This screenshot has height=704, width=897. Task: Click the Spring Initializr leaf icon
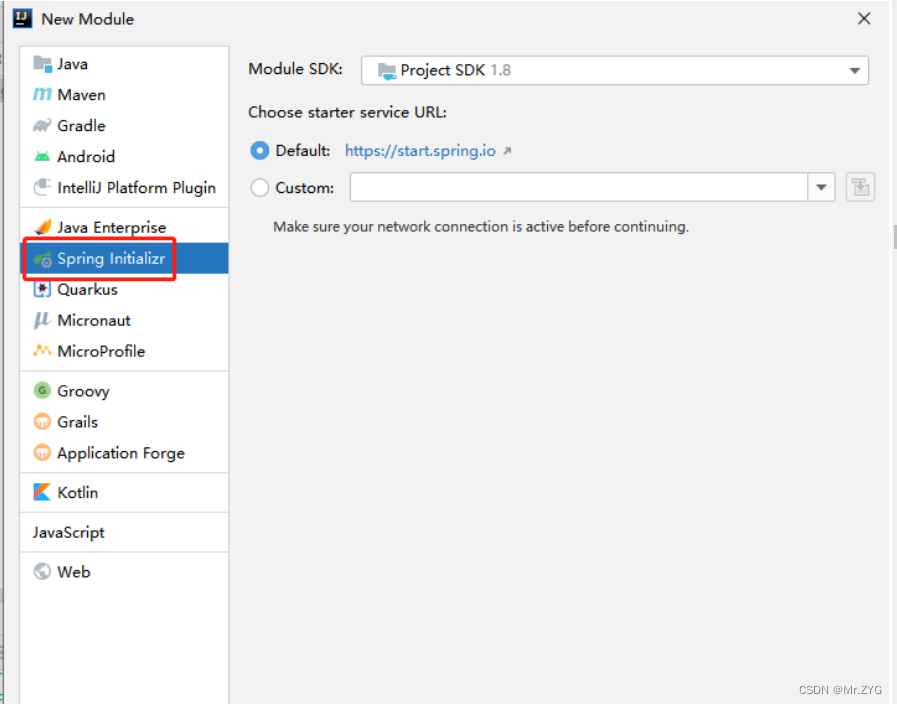click(42, 259)
